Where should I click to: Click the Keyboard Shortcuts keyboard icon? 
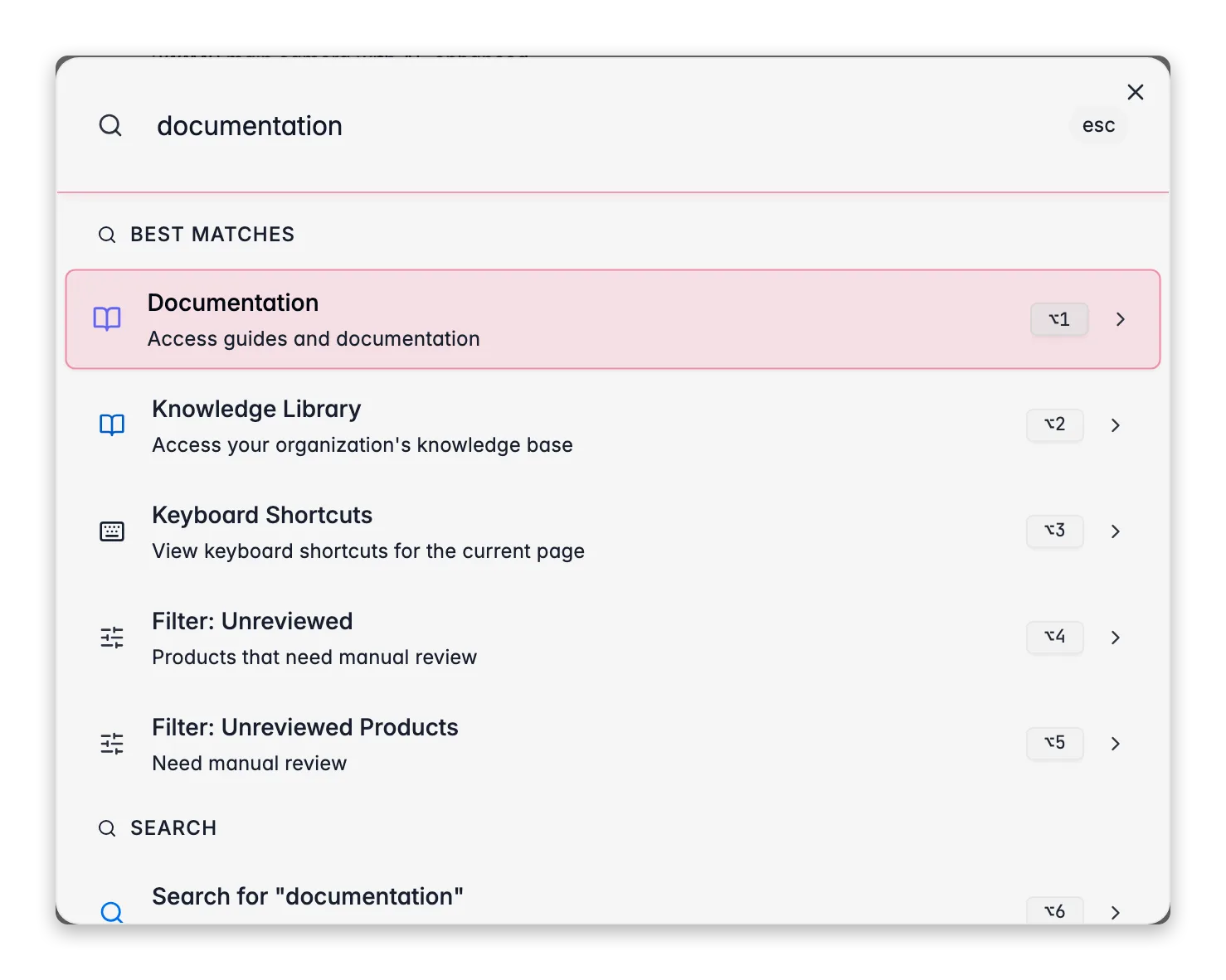112,531
